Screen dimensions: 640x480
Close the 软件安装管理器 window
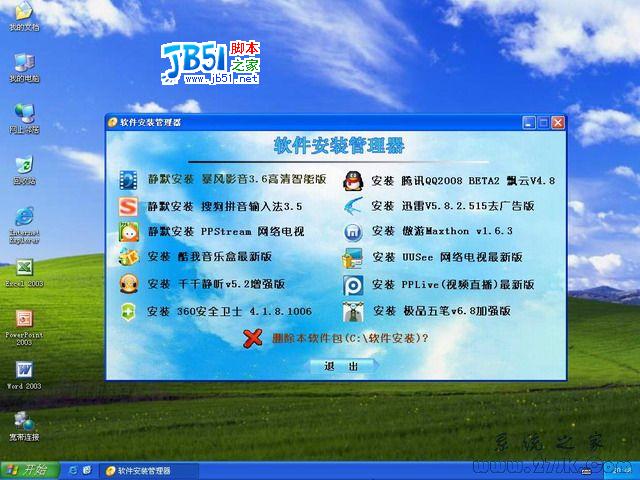558,122
